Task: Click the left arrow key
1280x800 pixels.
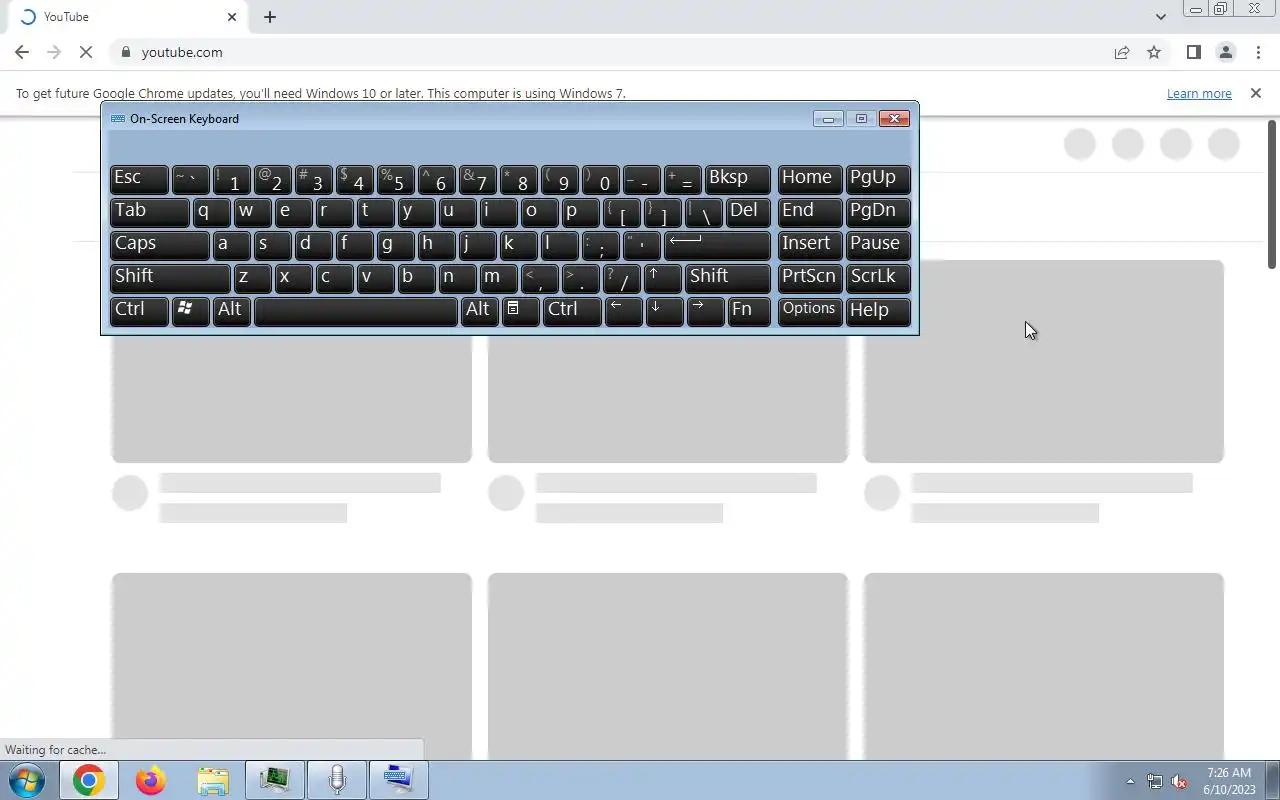Action: [x=623, y=310]
